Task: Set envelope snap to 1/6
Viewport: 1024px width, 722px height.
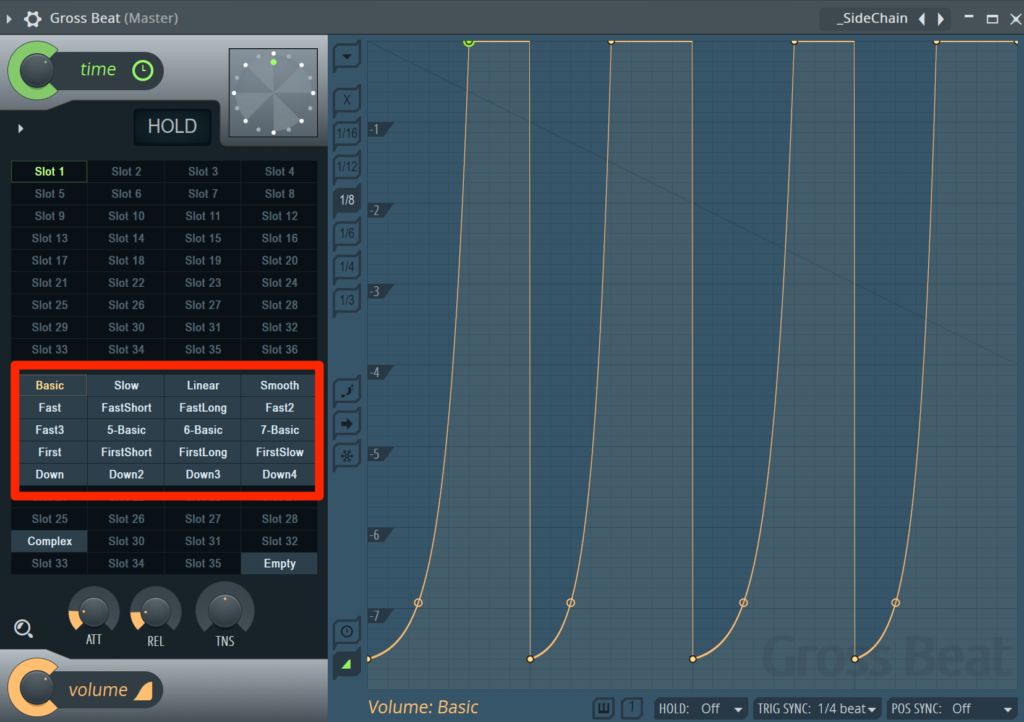Action: click(347, 233)
